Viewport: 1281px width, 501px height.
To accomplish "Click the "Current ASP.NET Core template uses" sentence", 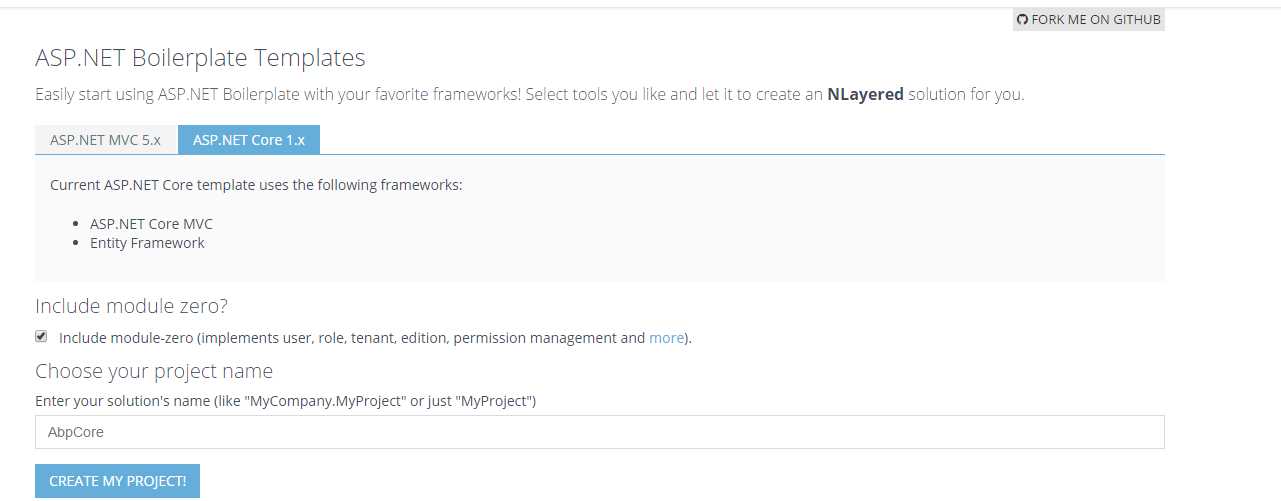I will click(x=256, y=186).
